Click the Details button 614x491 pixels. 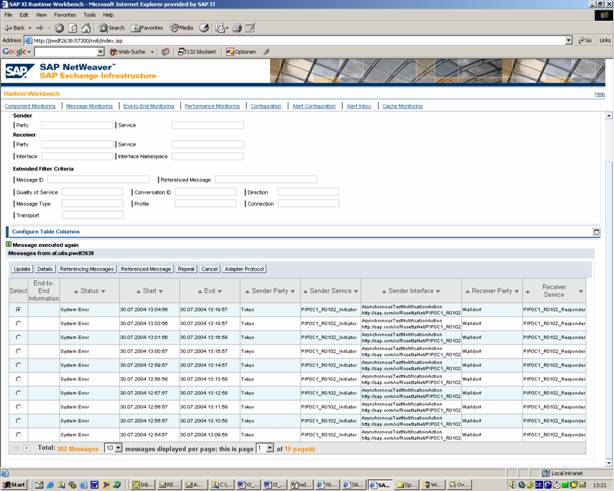pyautogui.click(x=45, y=269)
